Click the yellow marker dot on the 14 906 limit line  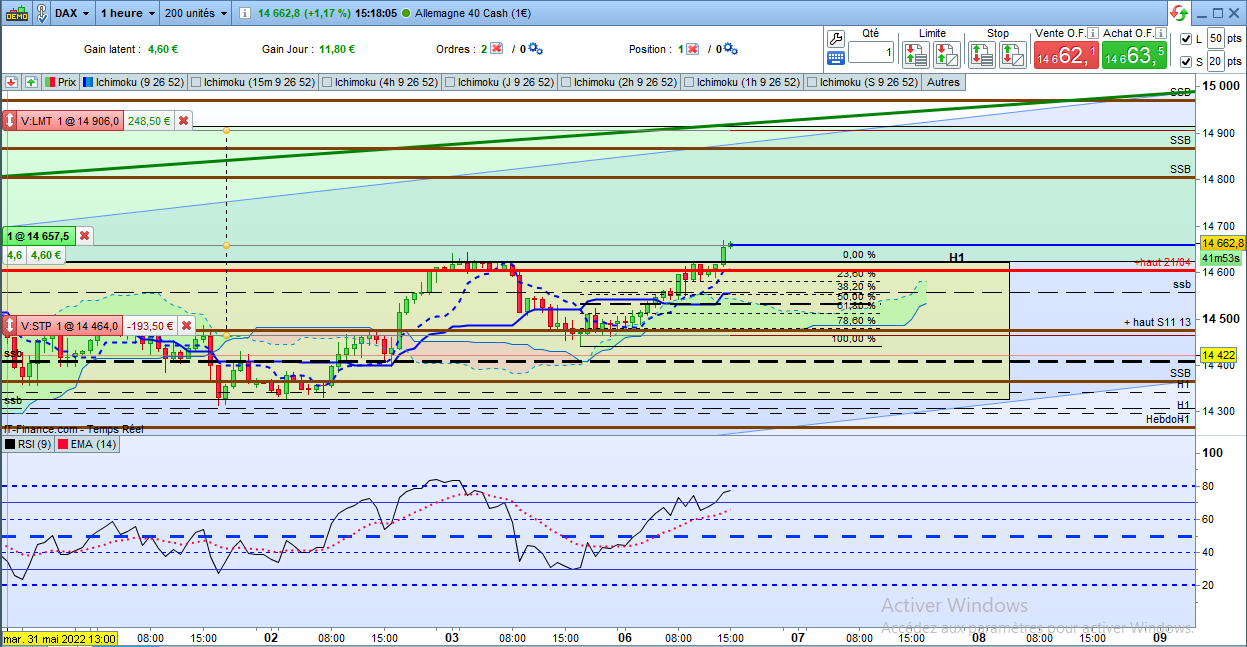[x=226, y=131]
